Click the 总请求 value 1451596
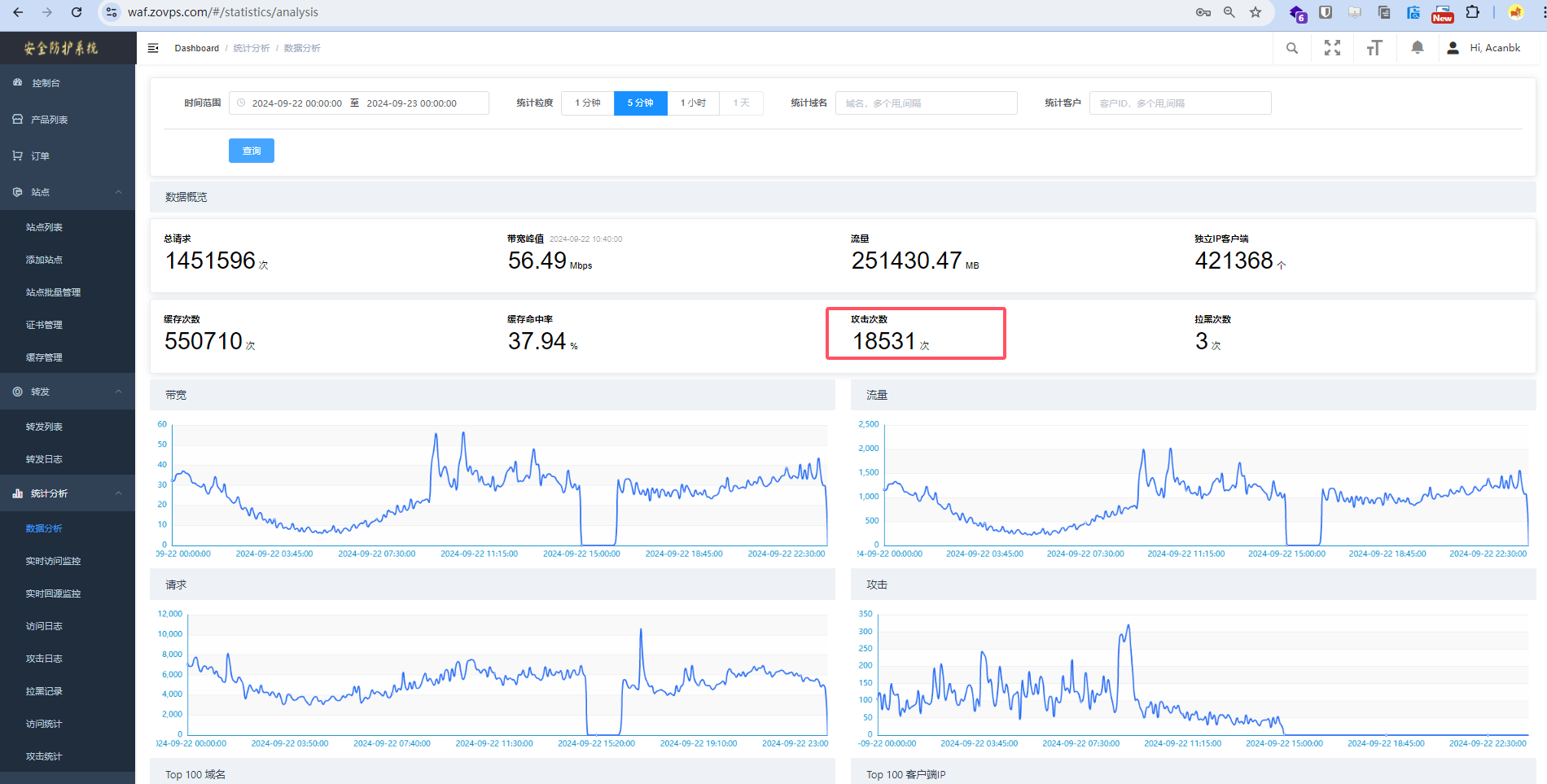 coord(210,261)
